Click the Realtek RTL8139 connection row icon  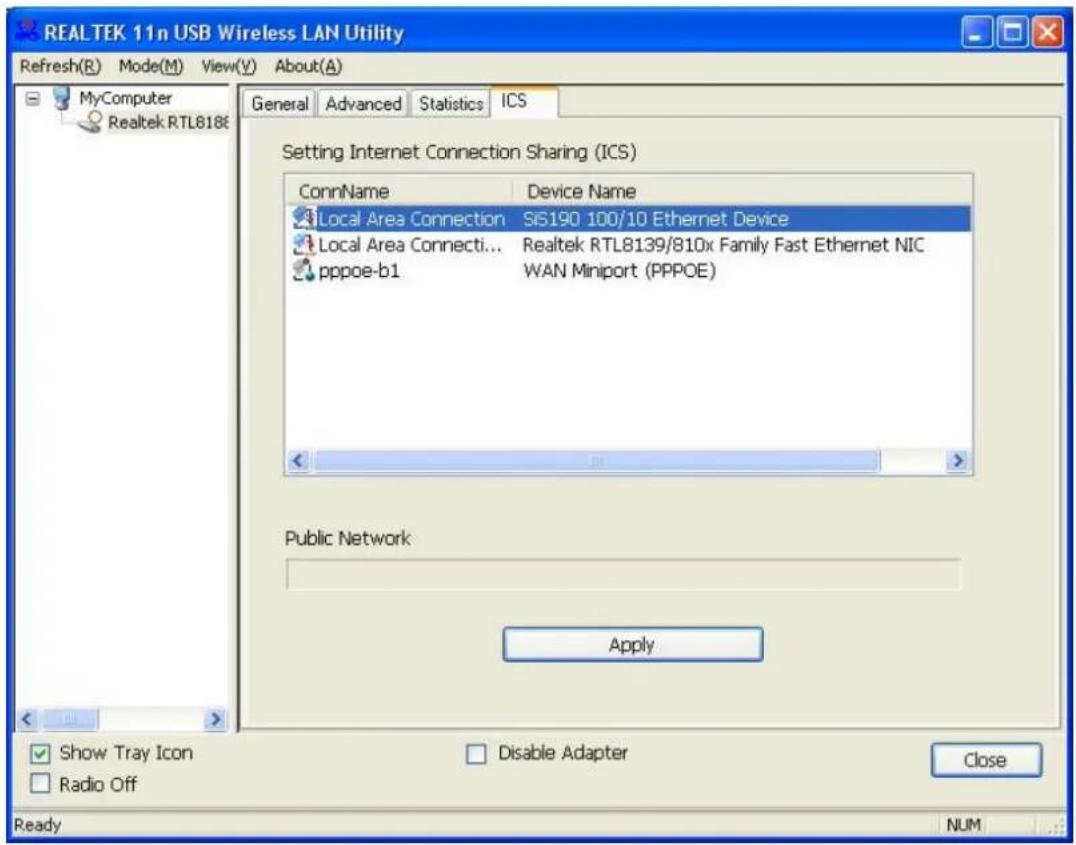pos(303,244)
